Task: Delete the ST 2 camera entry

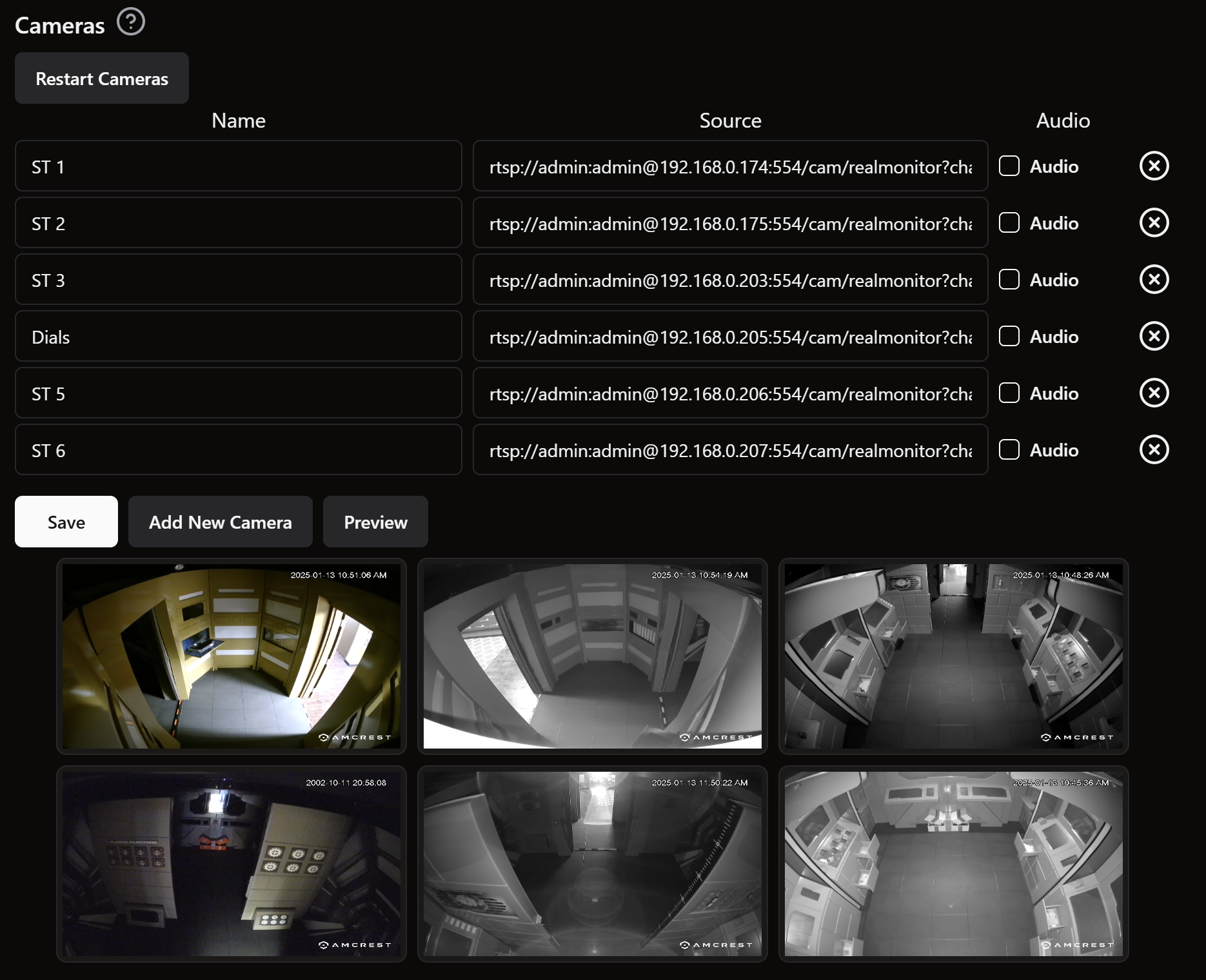Action: (x=1154, y=223)
